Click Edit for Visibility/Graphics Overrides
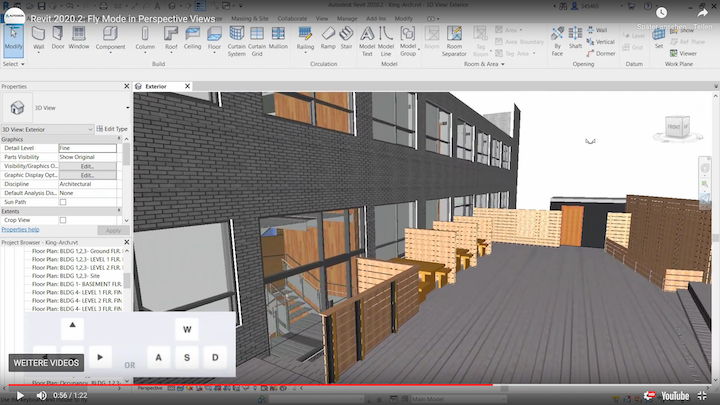This screenshot has height=405, width=720. 87,166
